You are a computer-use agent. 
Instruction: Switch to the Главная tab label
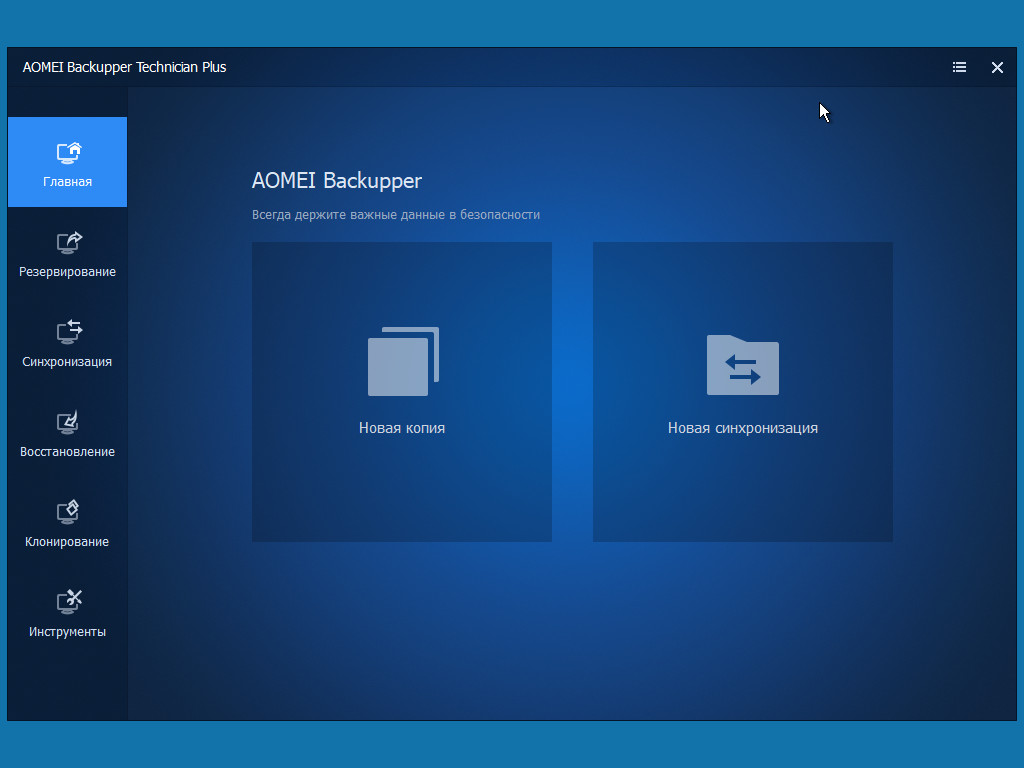point(67,182)
